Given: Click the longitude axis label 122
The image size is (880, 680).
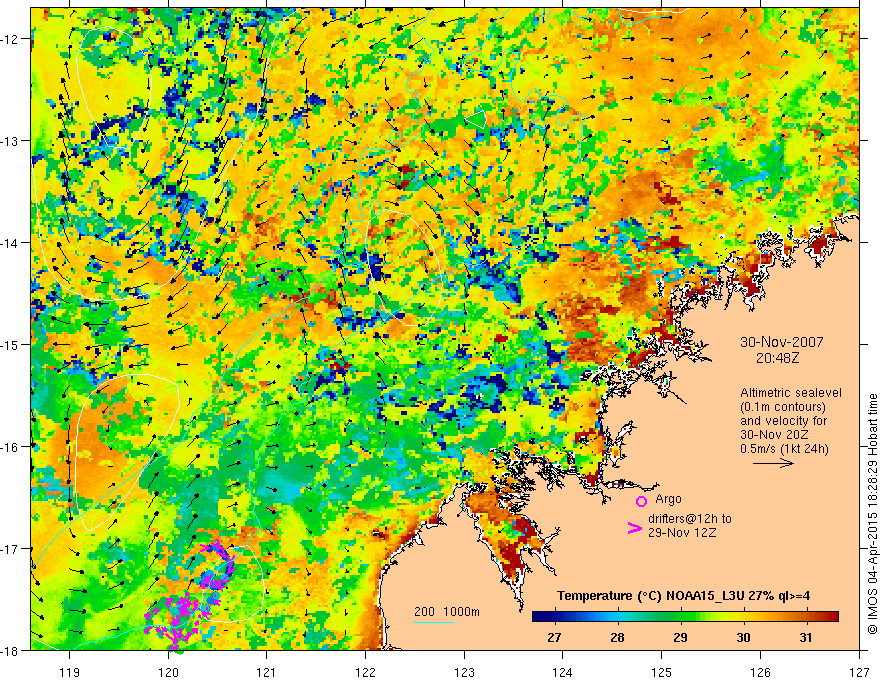Looking at the screenshot, I should [x=365, y=672].
